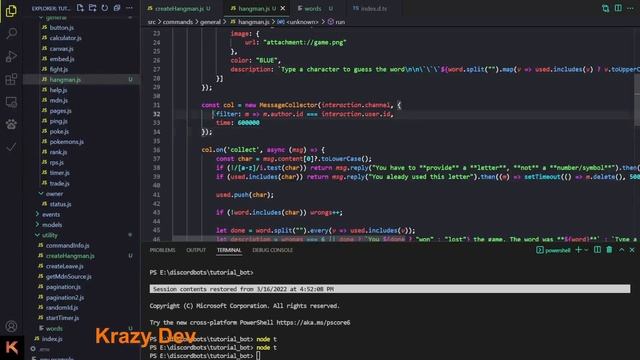Open the checkmark view in activity bar
The image size is (640, 360).
11,147
